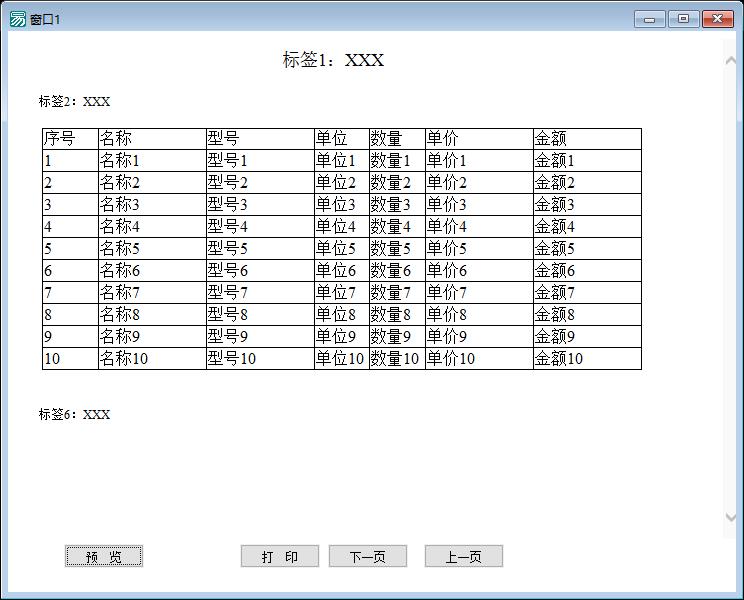Minimize the 窗口1 window

(650, 19)
